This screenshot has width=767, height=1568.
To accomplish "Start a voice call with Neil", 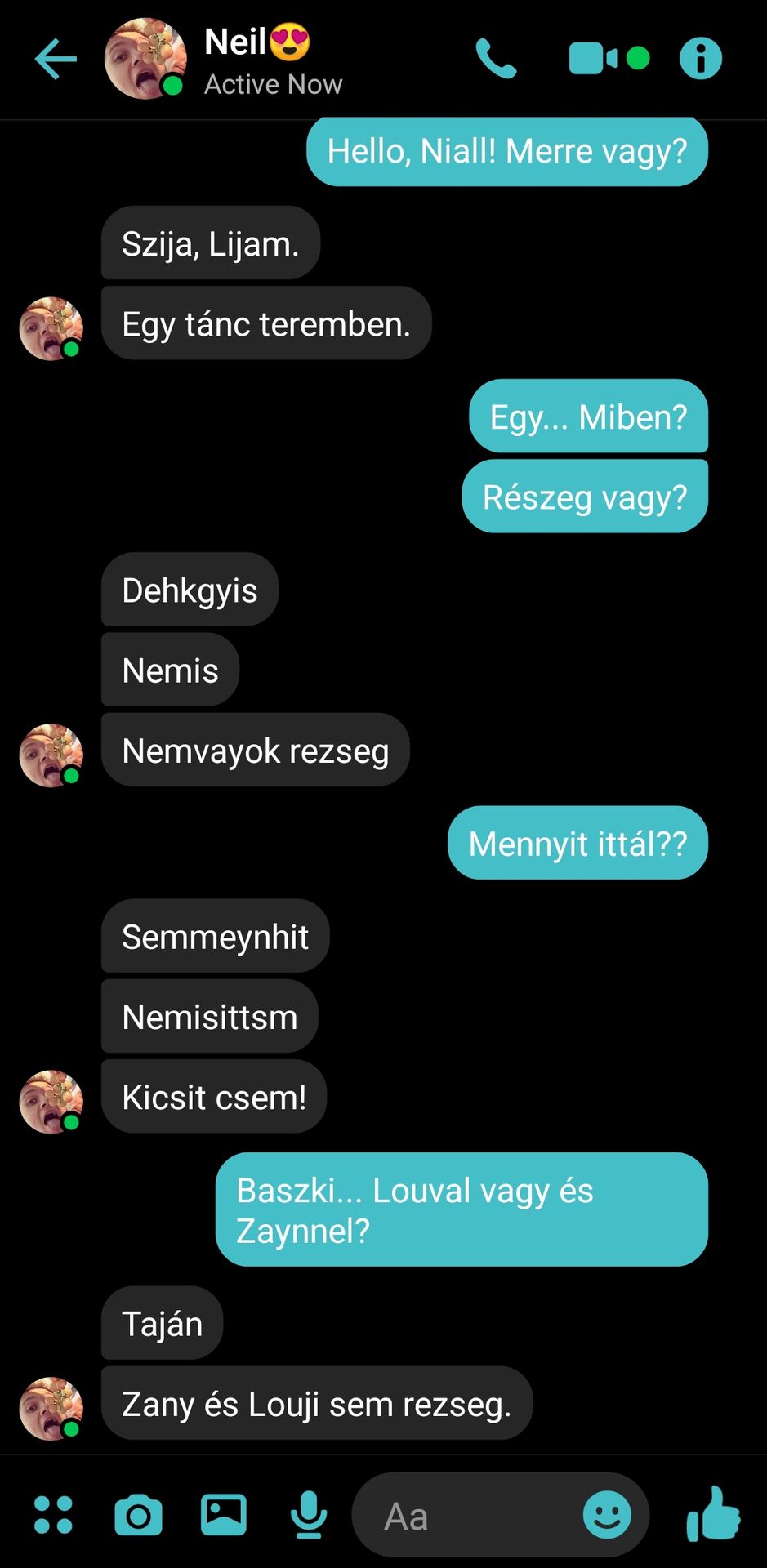I will coord(497,59).
